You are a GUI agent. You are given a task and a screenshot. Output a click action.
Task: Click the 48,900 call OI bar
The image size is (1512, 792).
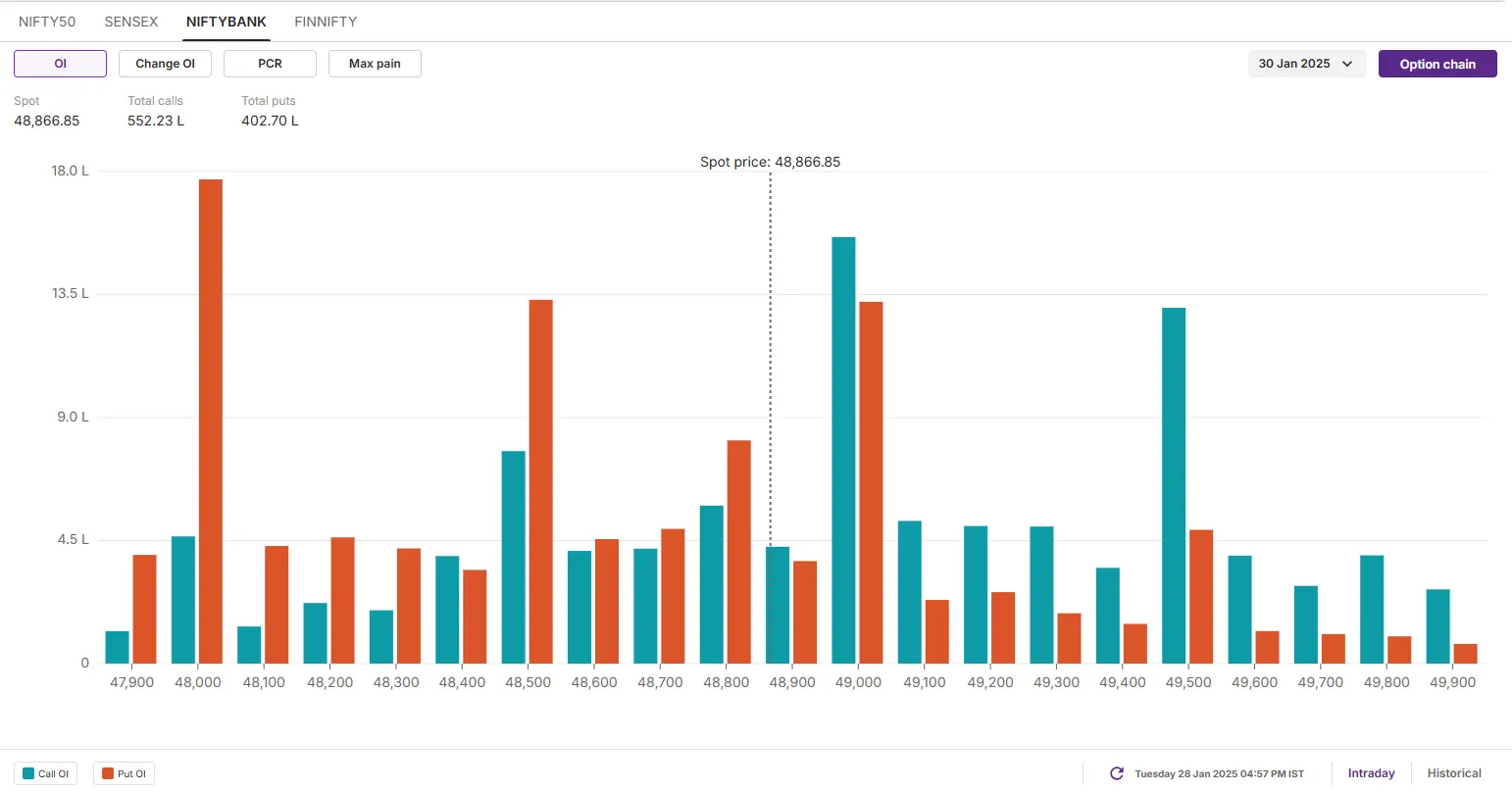pyautogui.click(x=778, y=605)
